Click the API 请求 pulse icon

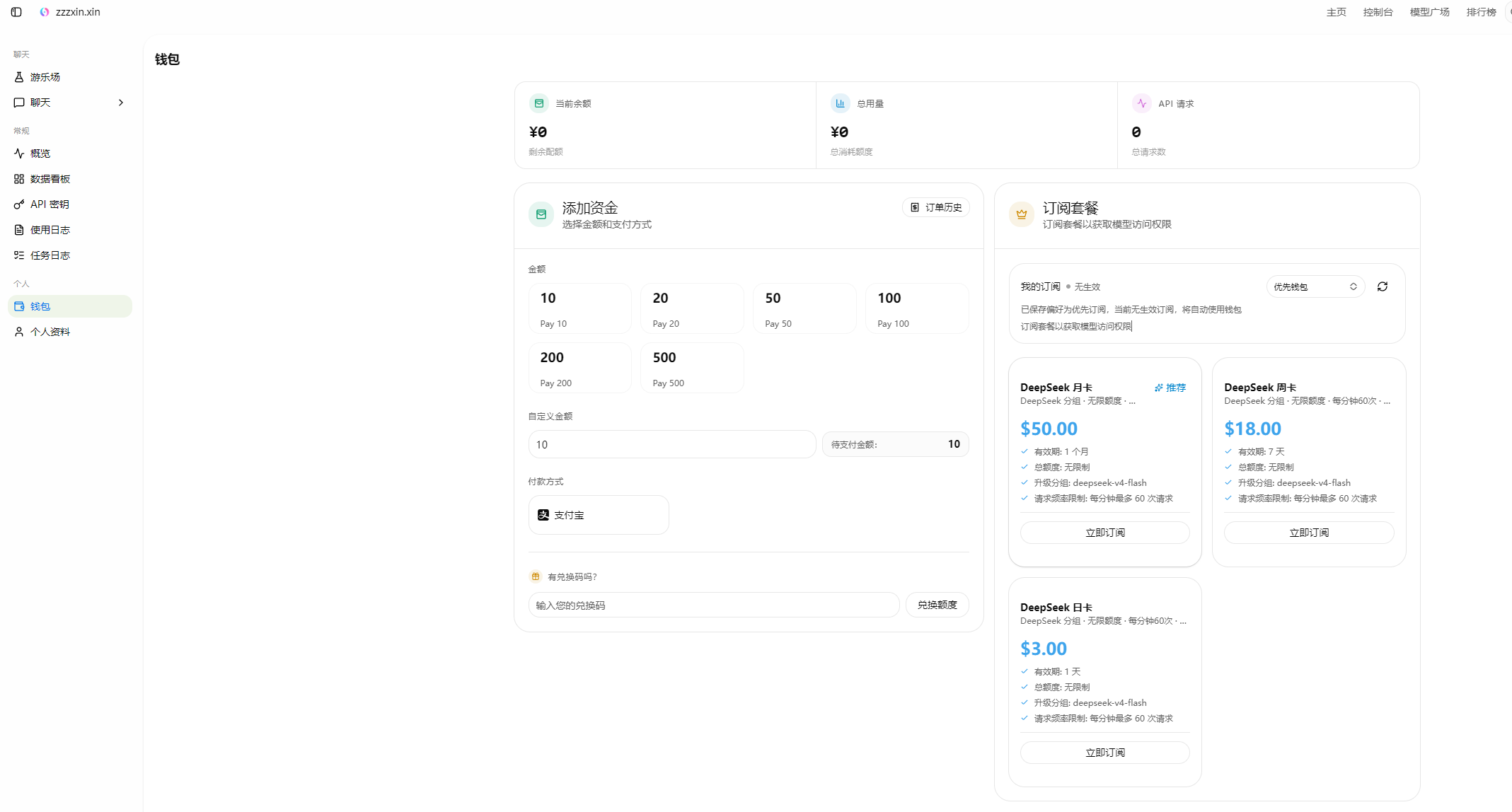(1142, 103)
